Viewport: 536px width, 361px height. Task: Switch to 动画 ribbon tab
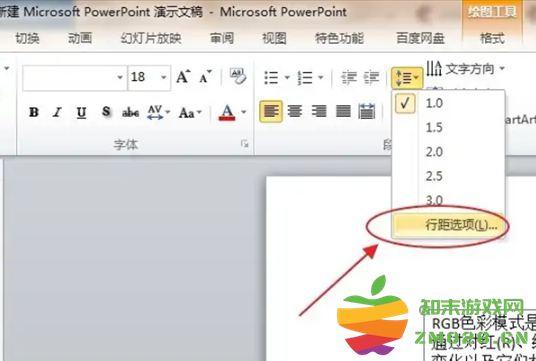pyautogui.click(x=80, y=38)
